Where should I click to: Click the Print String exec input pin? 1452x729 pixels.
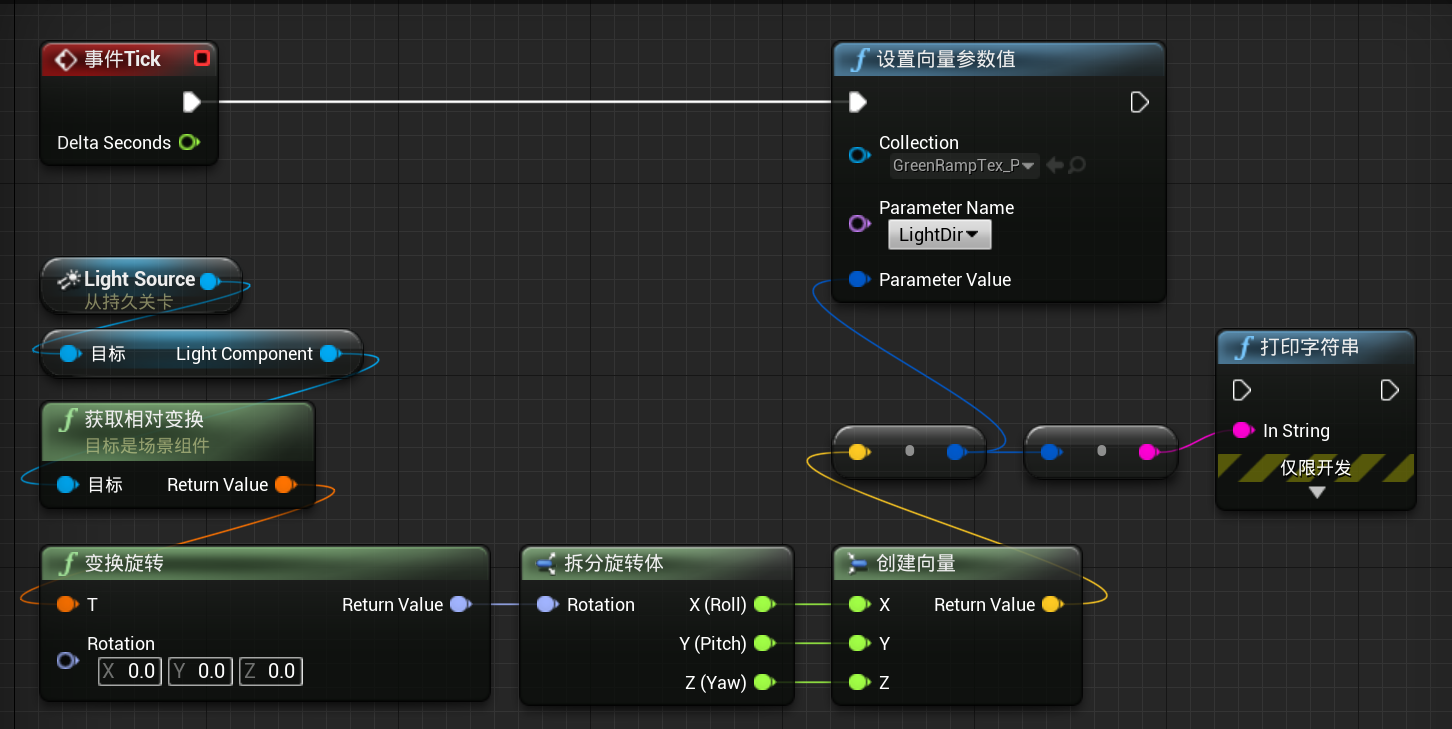[x=1242, y=389]
